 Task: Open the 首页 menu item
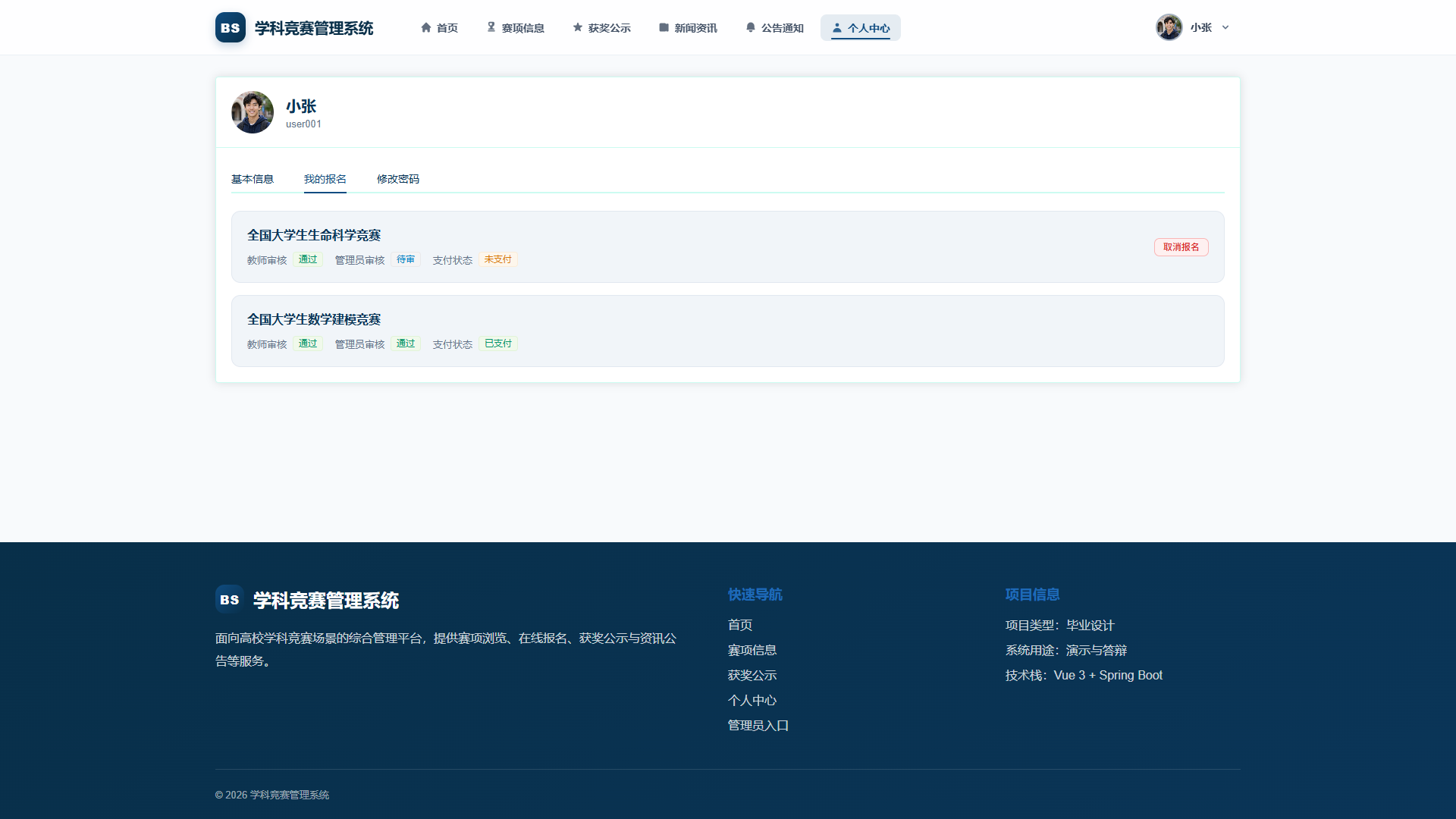point(439,27)
